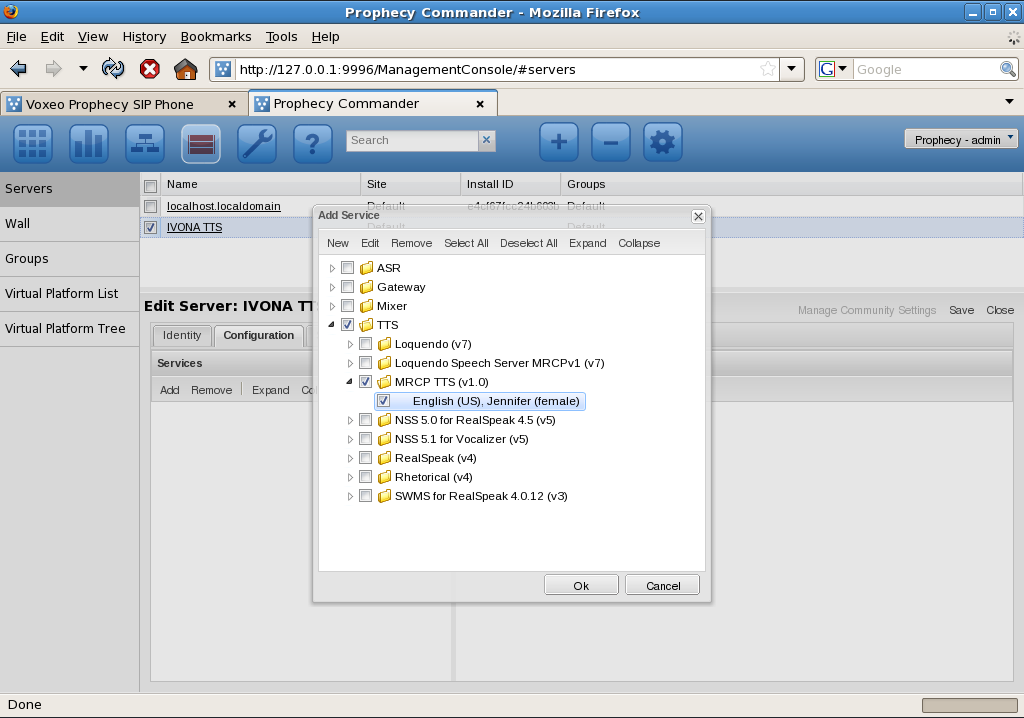The width and height of the screenshot is (1024, 718).
Task: Open the Firefox File menu
Action: click(16, 37)
